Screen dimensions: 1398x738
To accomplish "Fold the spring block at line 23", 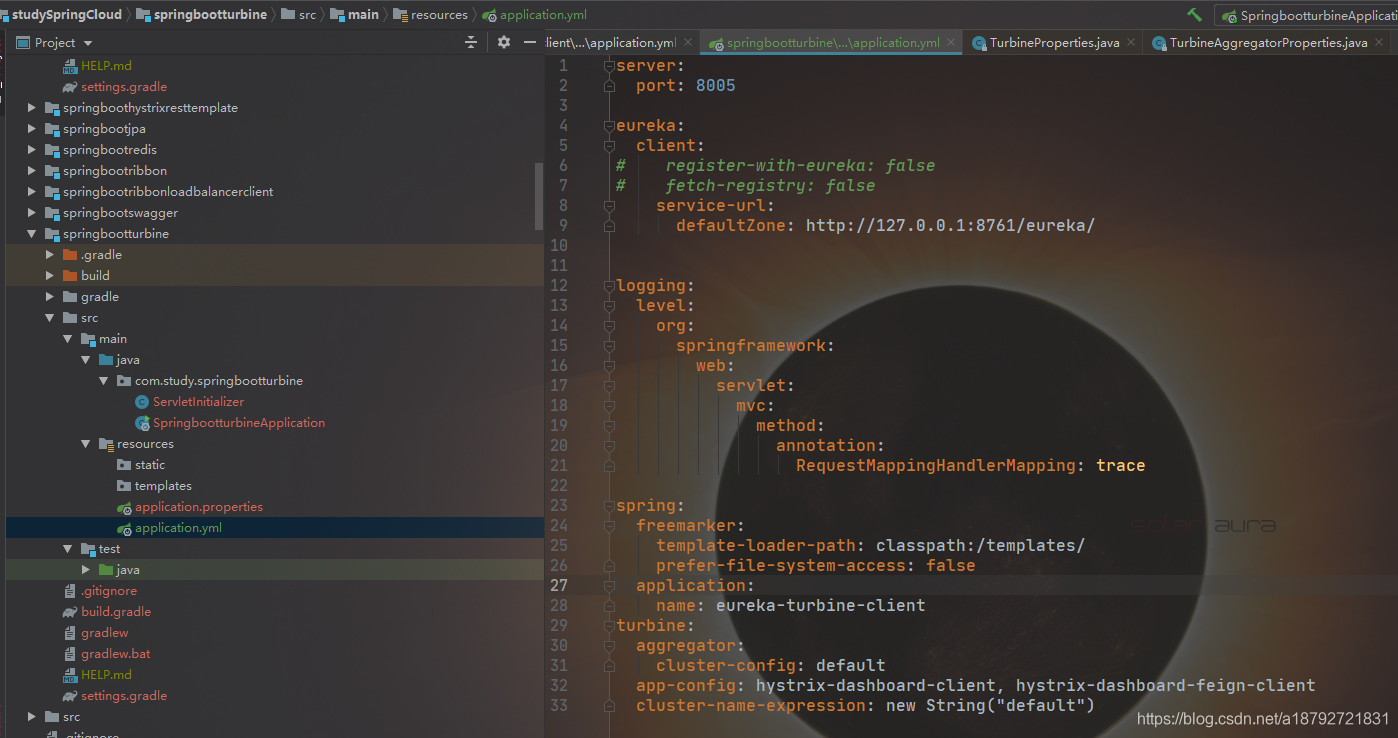I will tap(608, 506).
